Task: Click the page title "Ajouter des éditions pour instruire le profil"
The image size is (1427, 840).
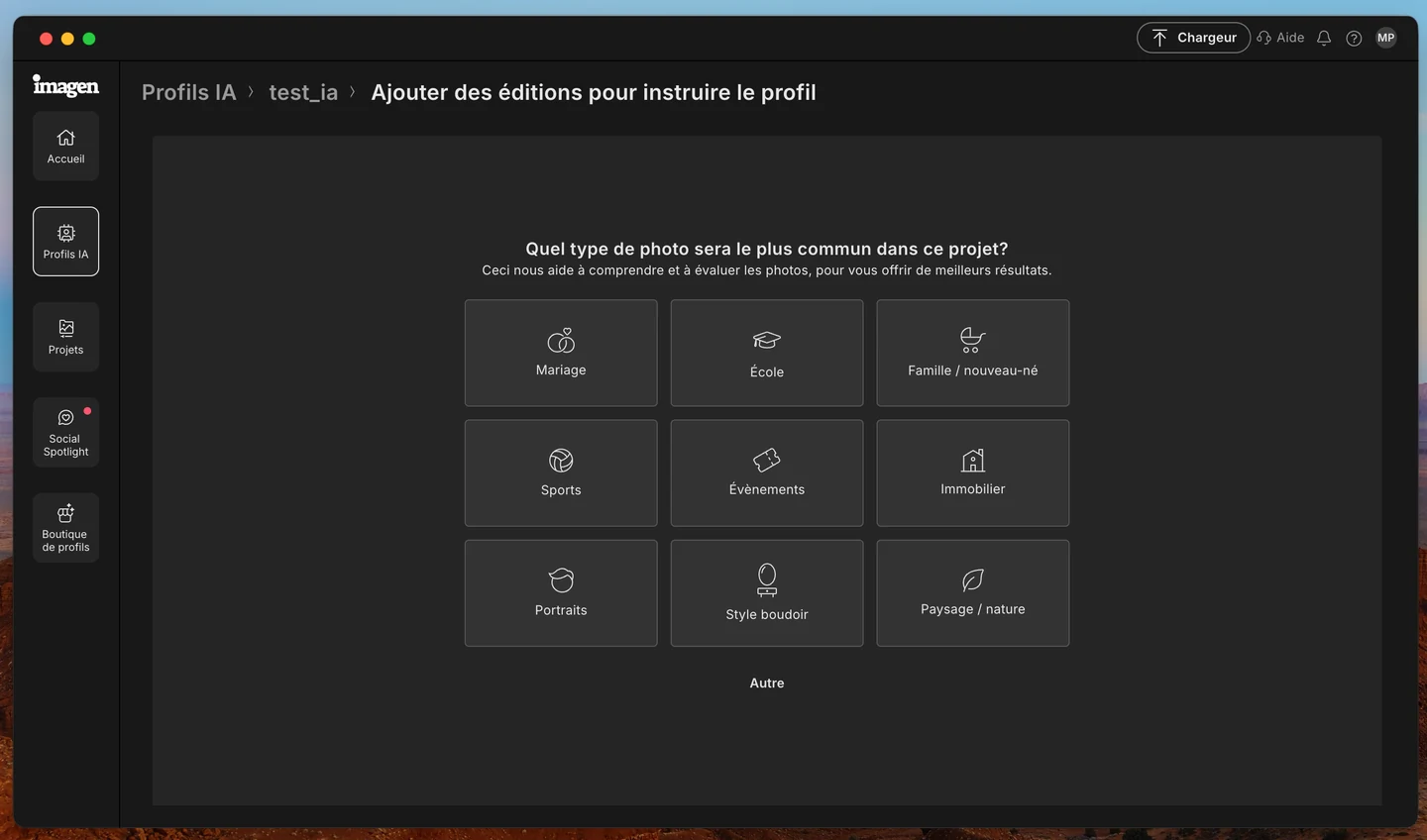Action: click(x=594, y=92)
